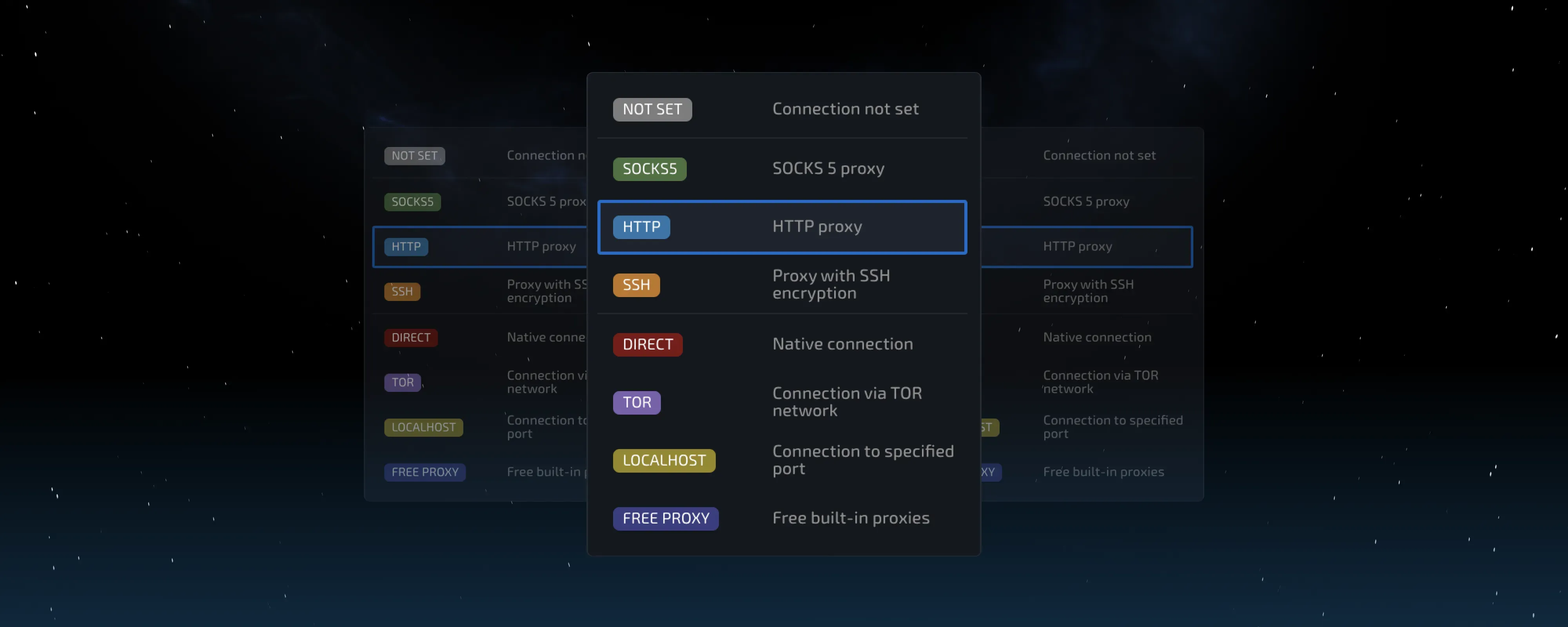Select the NOT SET badge in center menu

click(652, 110)
